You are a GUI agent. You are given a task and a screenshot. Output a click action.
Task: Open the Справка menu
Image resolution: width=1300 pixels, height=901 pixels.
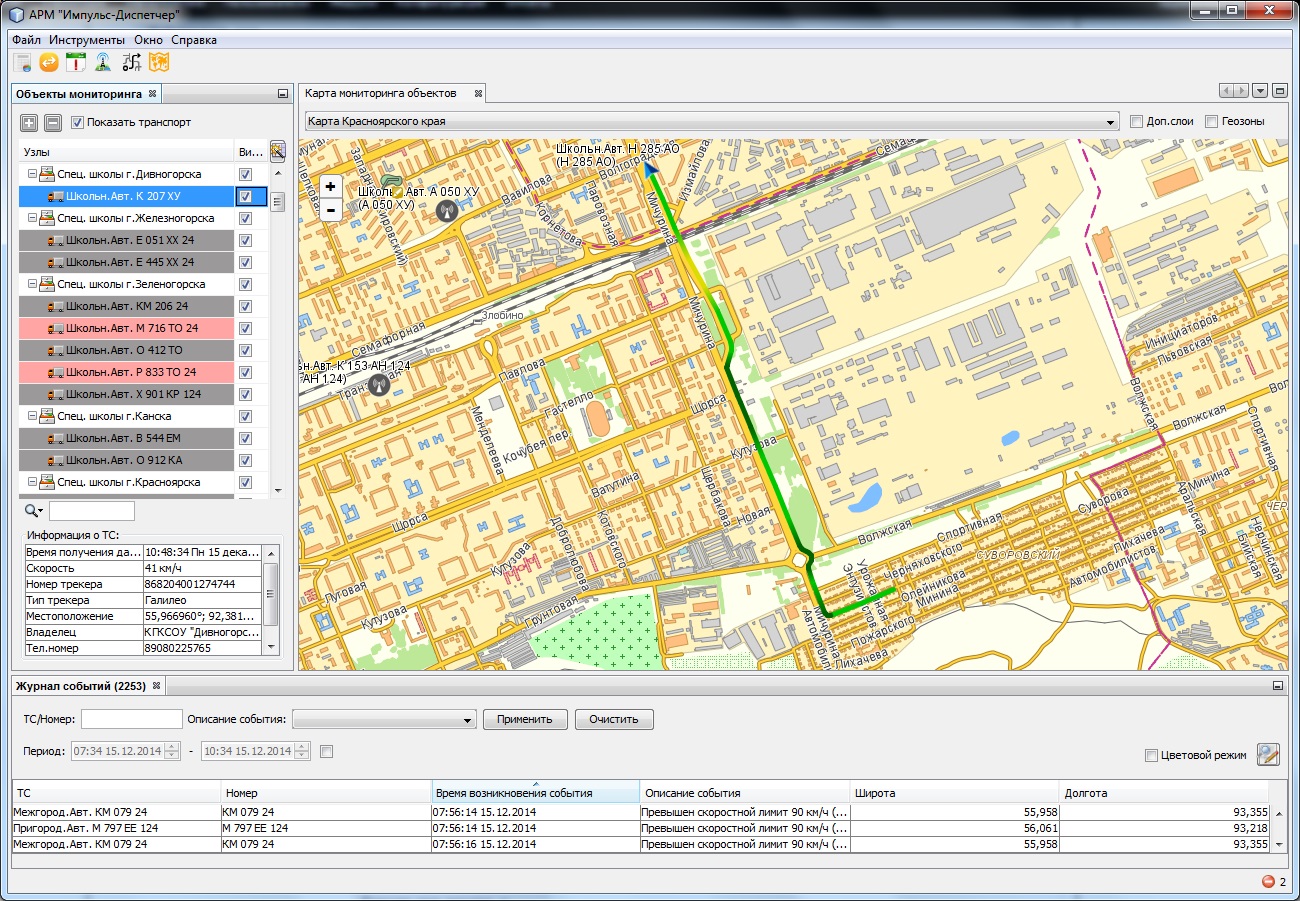point(194,40)
